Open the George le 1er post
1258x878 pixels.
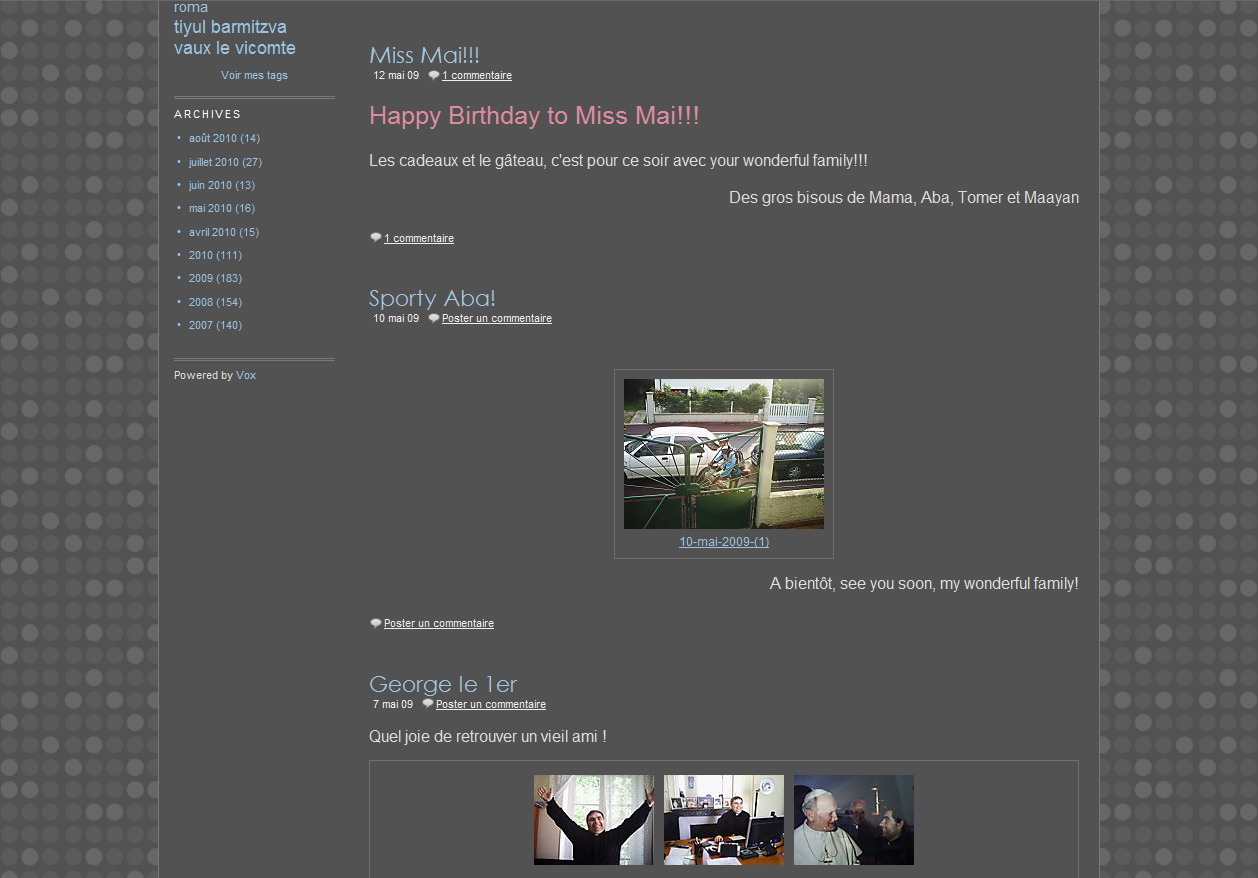443,684
